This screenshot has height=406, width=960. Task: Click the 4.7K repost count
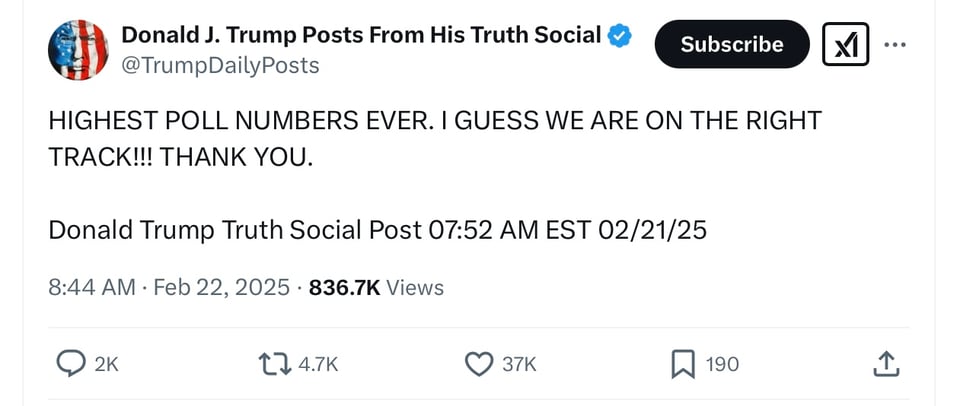(x=319, y=365)
